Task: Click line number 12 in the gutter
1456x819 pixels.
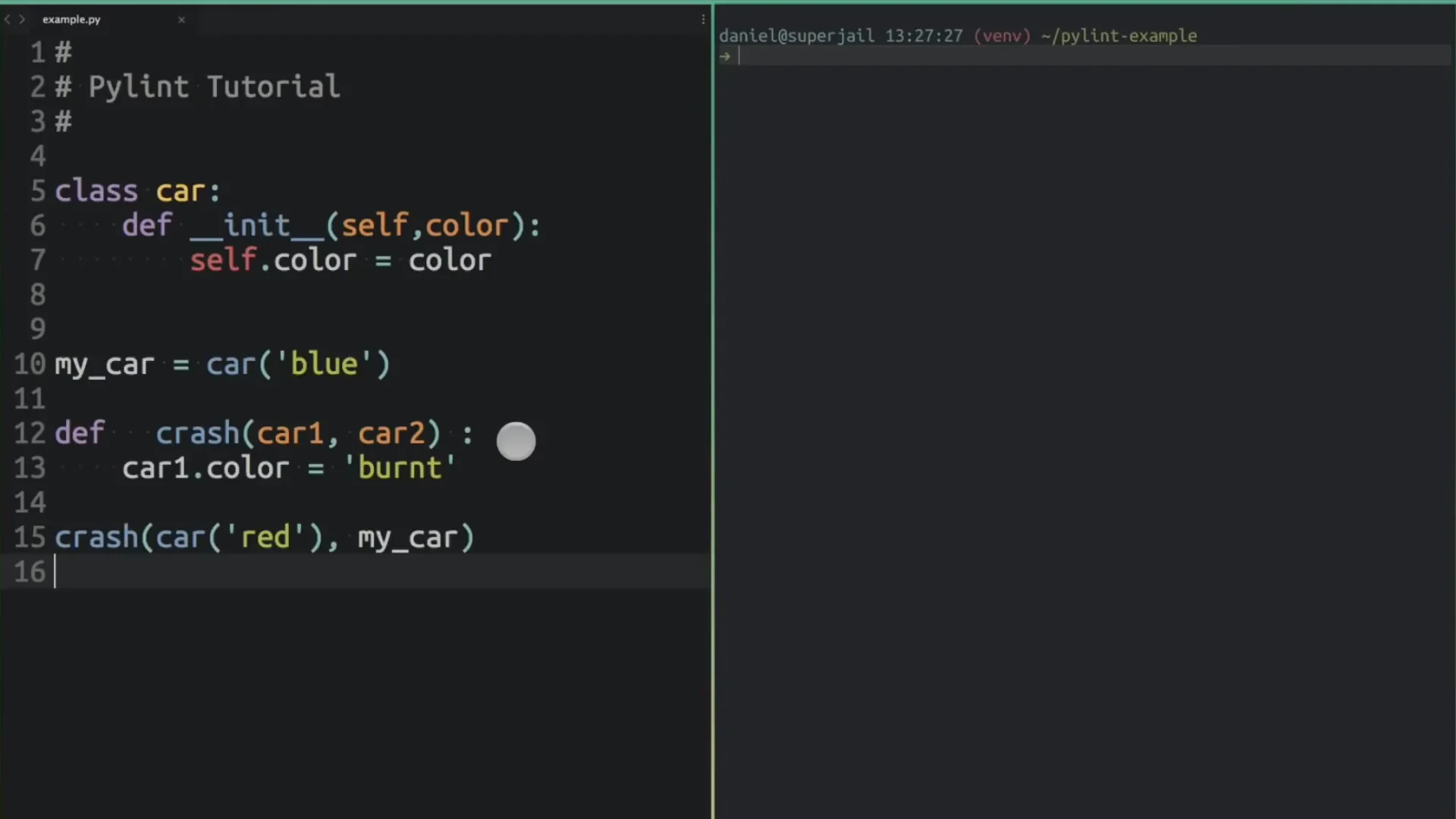Action: [30, 434]
